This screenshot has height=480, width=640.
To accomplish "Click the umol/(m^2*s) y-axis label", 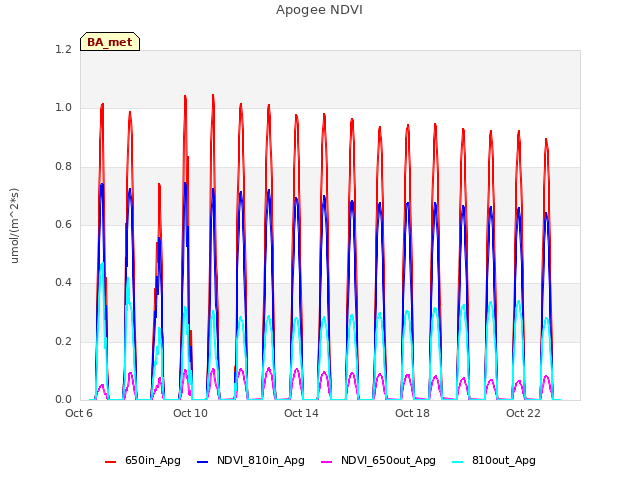I will pyautogui.click(x=14, y=226).
